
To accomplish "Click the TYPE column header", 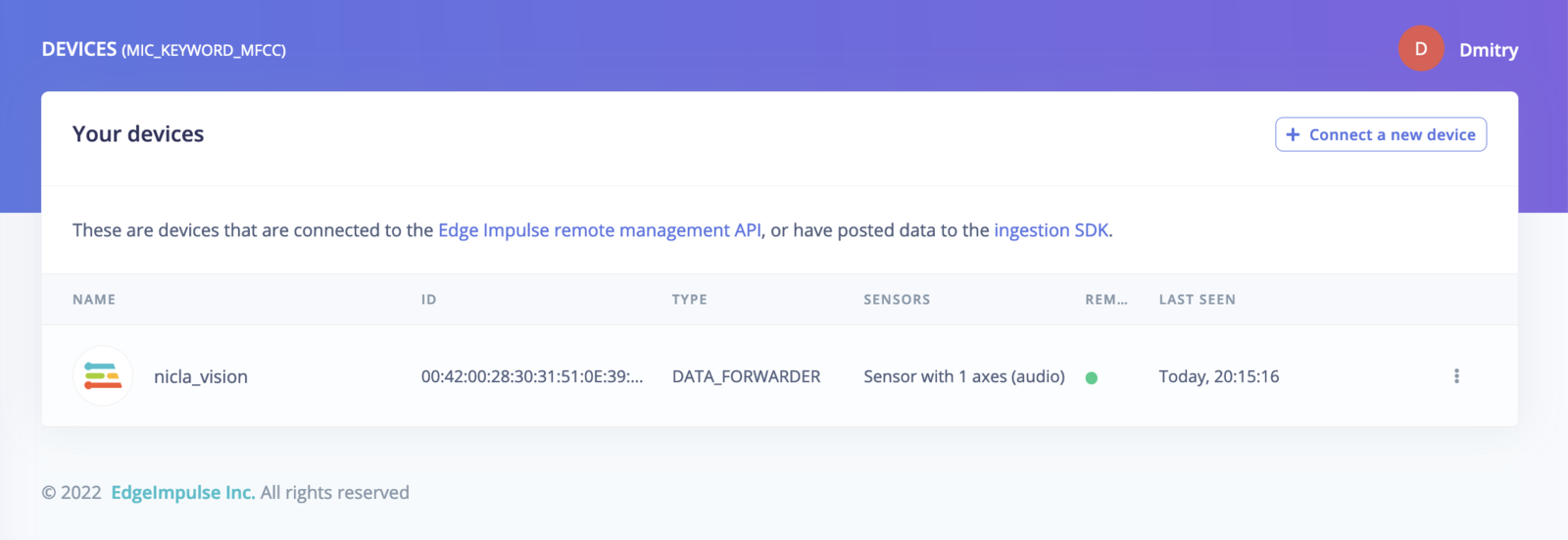I will [x=690, y=300].
